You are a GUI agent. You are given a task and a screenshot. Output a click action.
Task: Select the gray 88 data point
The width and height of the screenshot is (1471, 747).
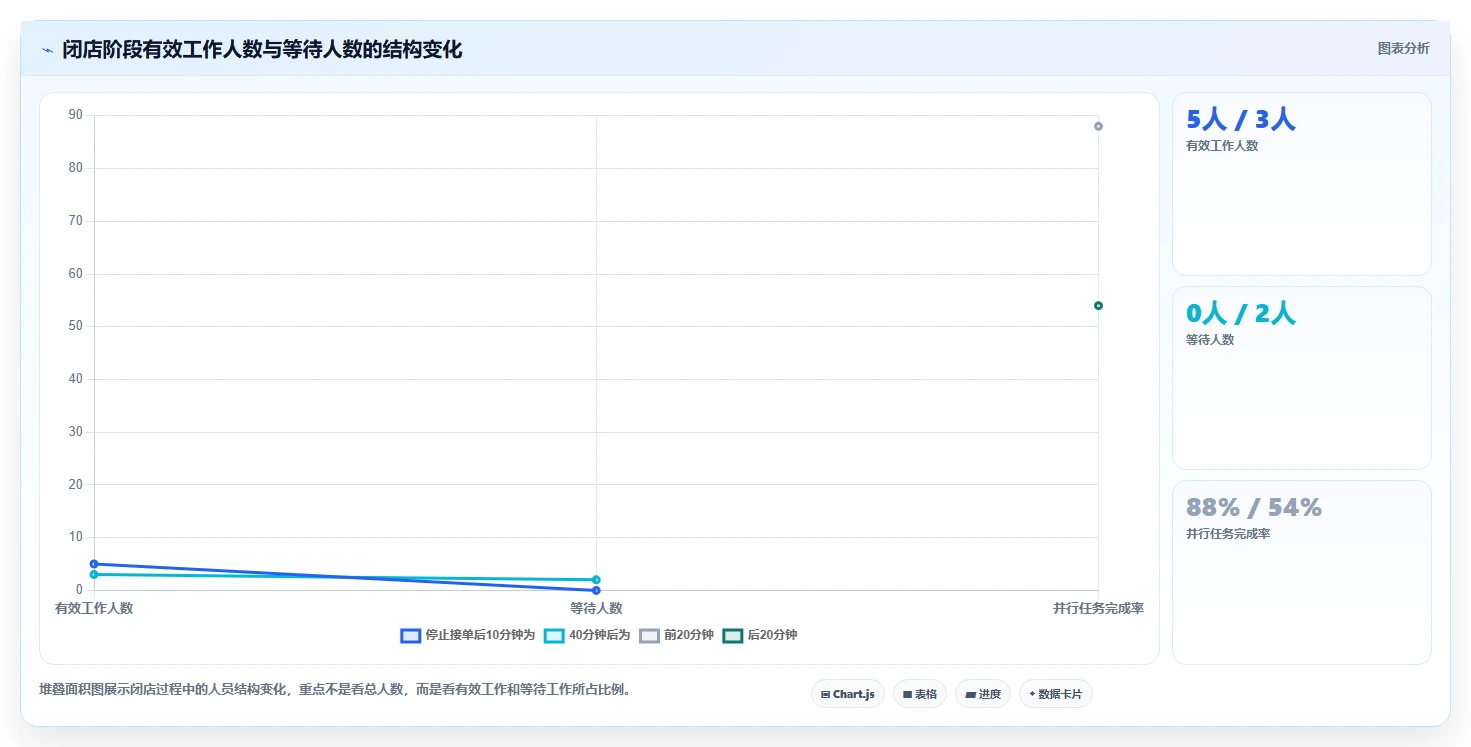(x=1098, y=126)
